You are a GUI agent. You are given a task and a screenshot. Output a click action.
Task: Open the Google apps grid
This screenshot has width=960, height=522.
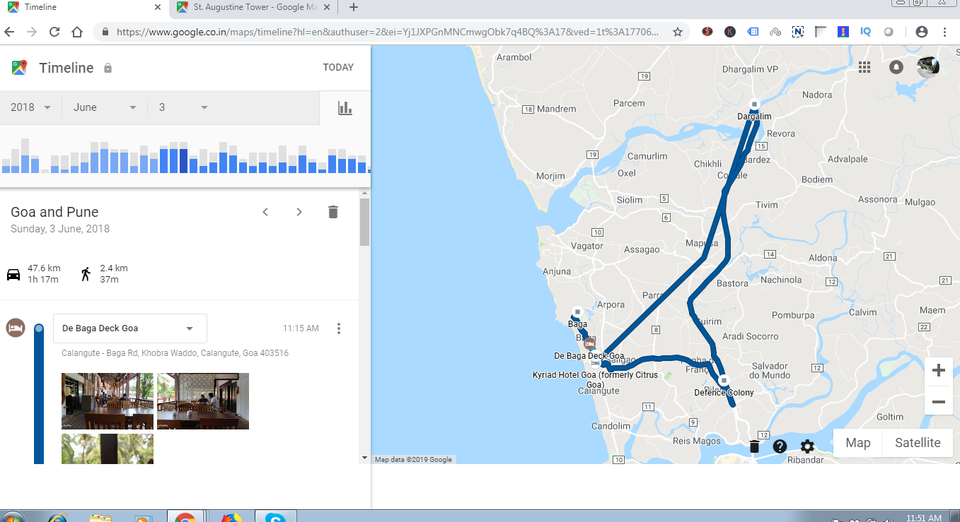click(x=864, y=67)
